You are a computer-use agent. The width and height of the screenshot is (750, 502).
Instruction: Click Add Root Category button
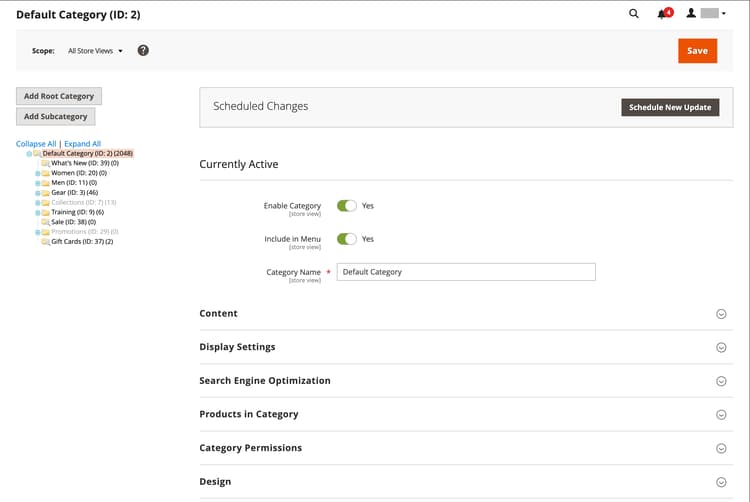coord(59,96)
